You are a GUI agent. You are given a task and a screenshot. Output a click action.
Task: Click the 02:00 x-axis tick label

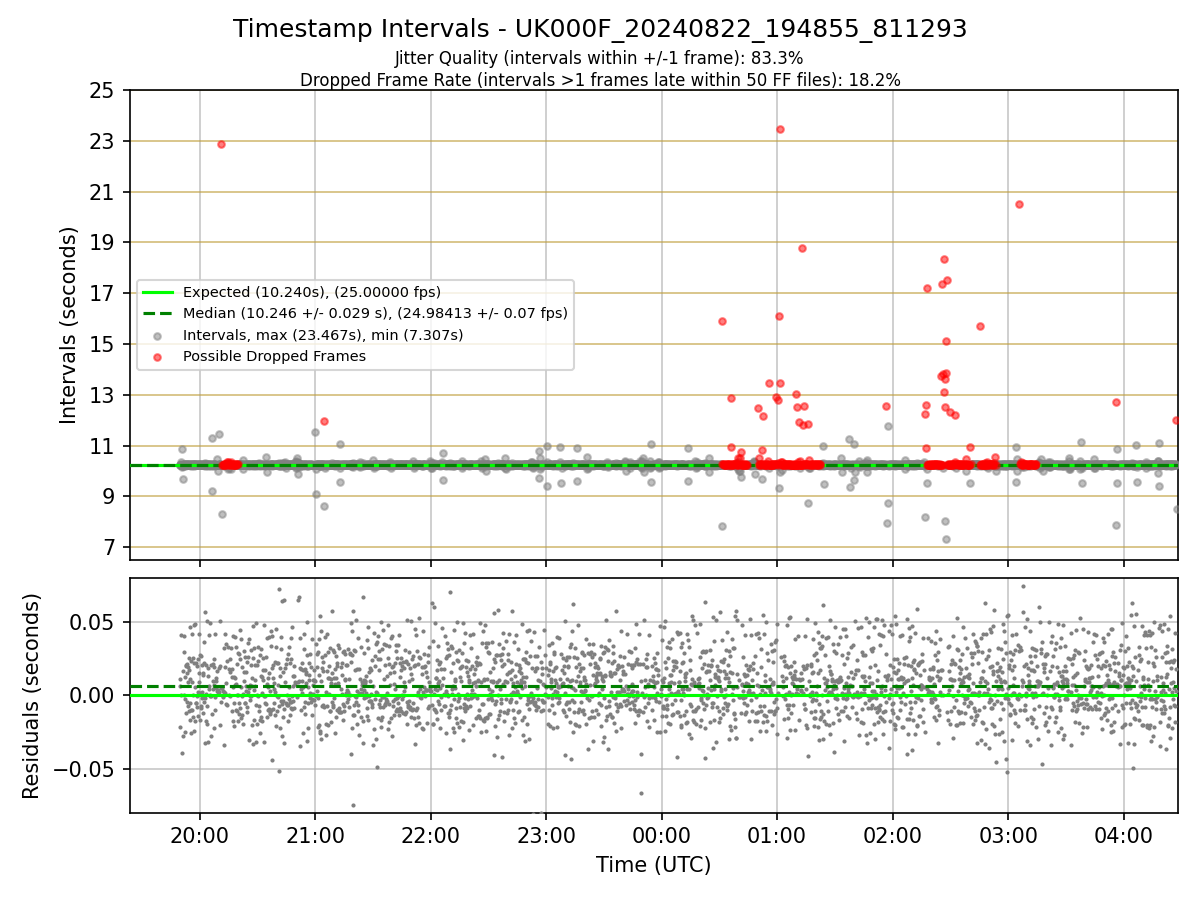pos(893,834)
